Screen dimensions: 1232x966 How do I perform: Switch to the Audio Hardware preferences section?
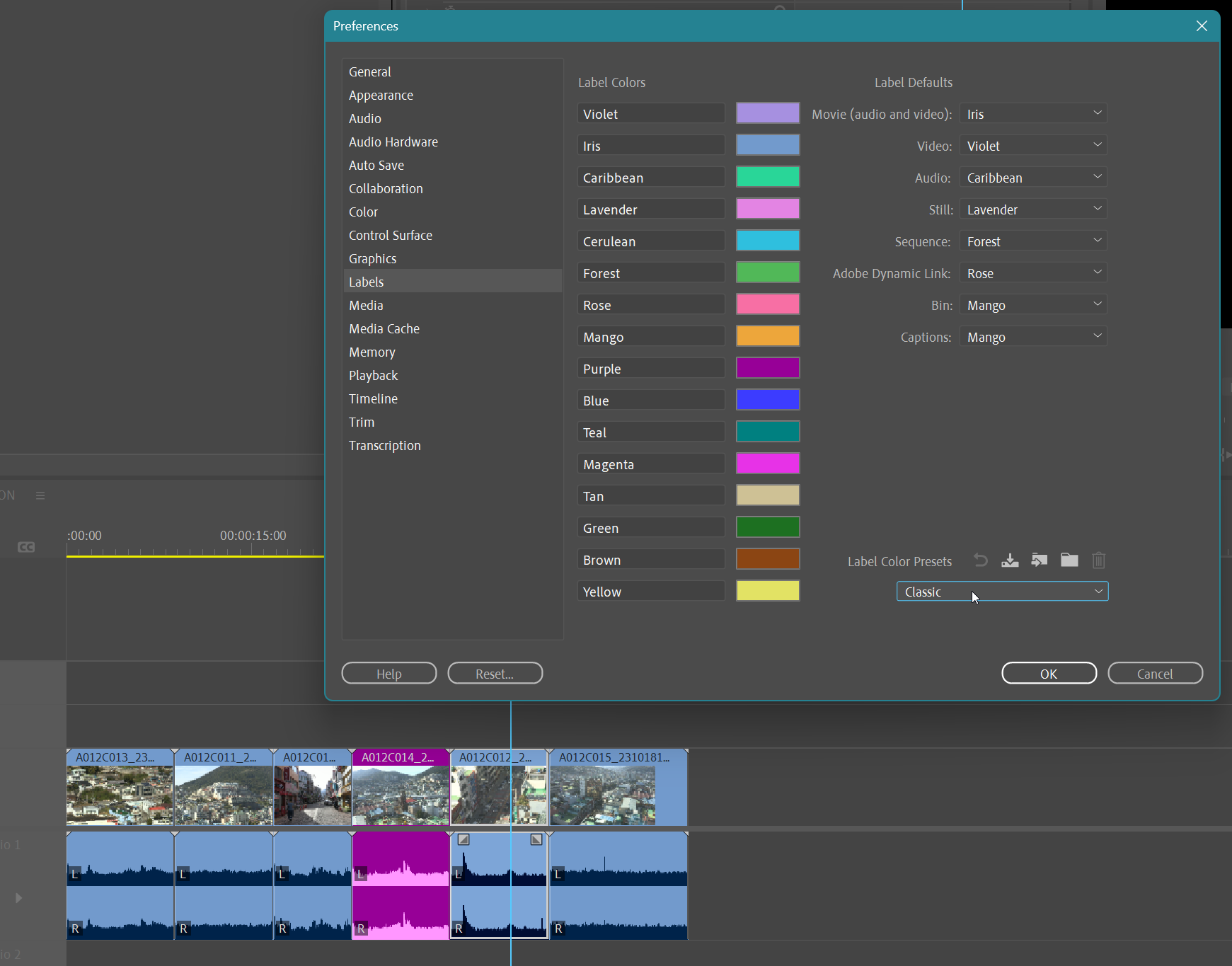(x=393, y=142)
